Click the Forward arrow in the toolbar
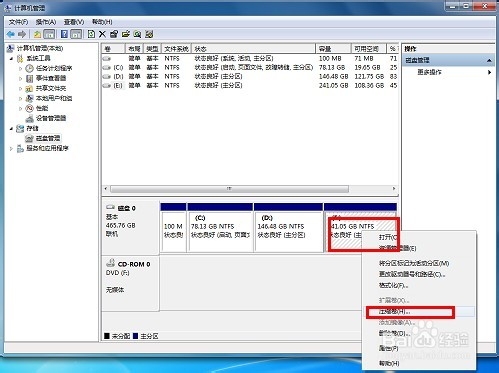The image size is (499, 373). [22, 34]
